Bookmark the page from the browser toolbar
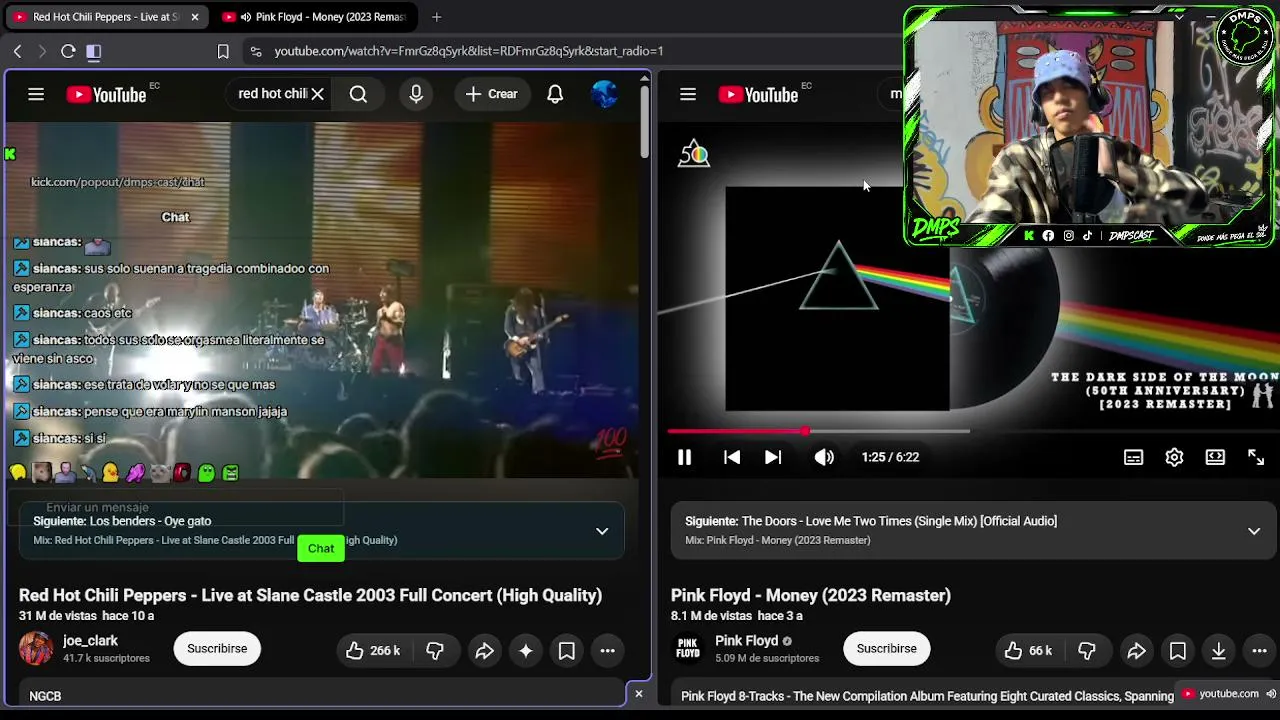1280x720 pixels. 223,51
